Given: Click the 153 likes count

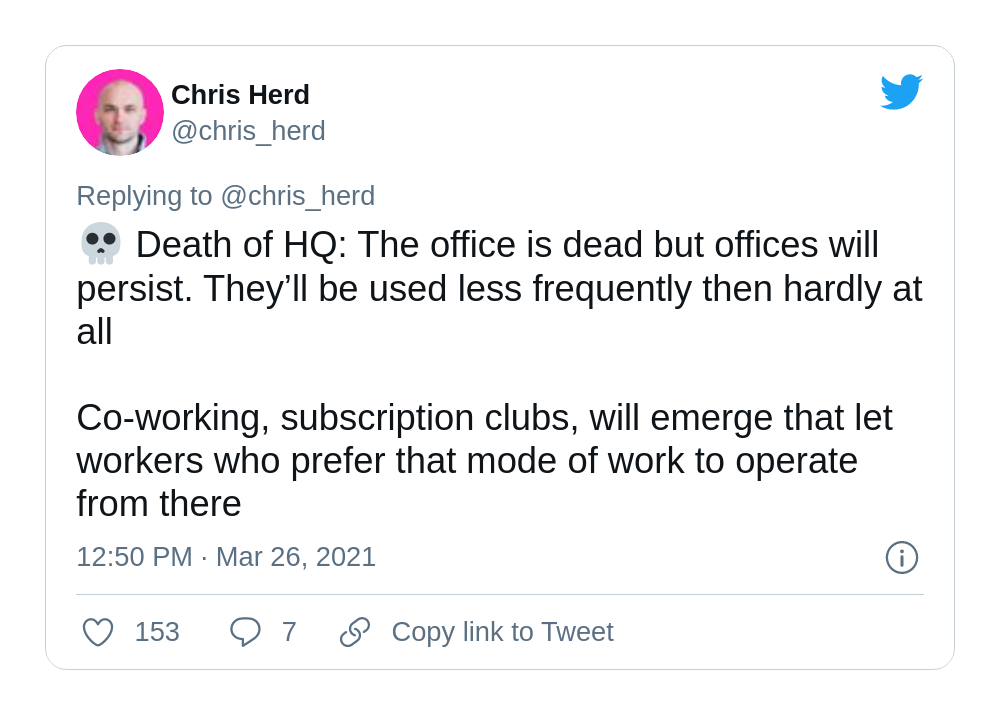Looking at the screenshot, I should 157,632.
